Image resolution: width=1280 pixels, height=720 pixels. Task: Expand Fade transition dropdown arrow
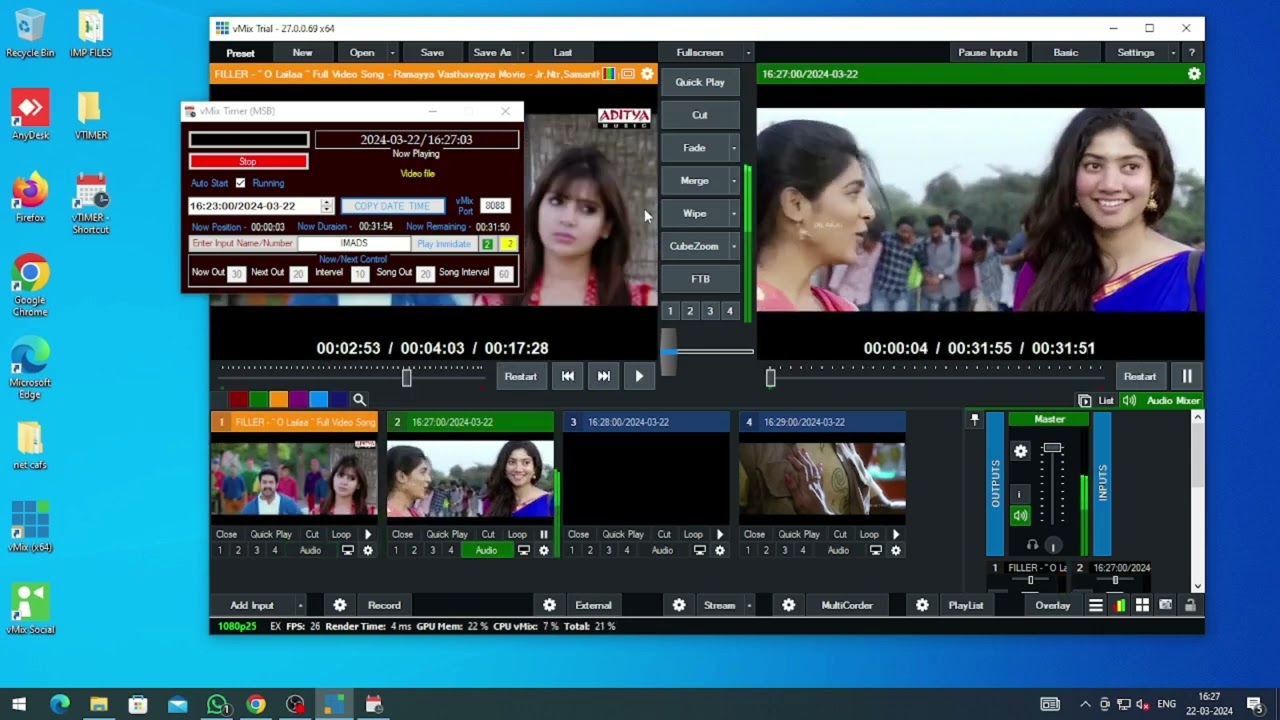coord(734,148)
